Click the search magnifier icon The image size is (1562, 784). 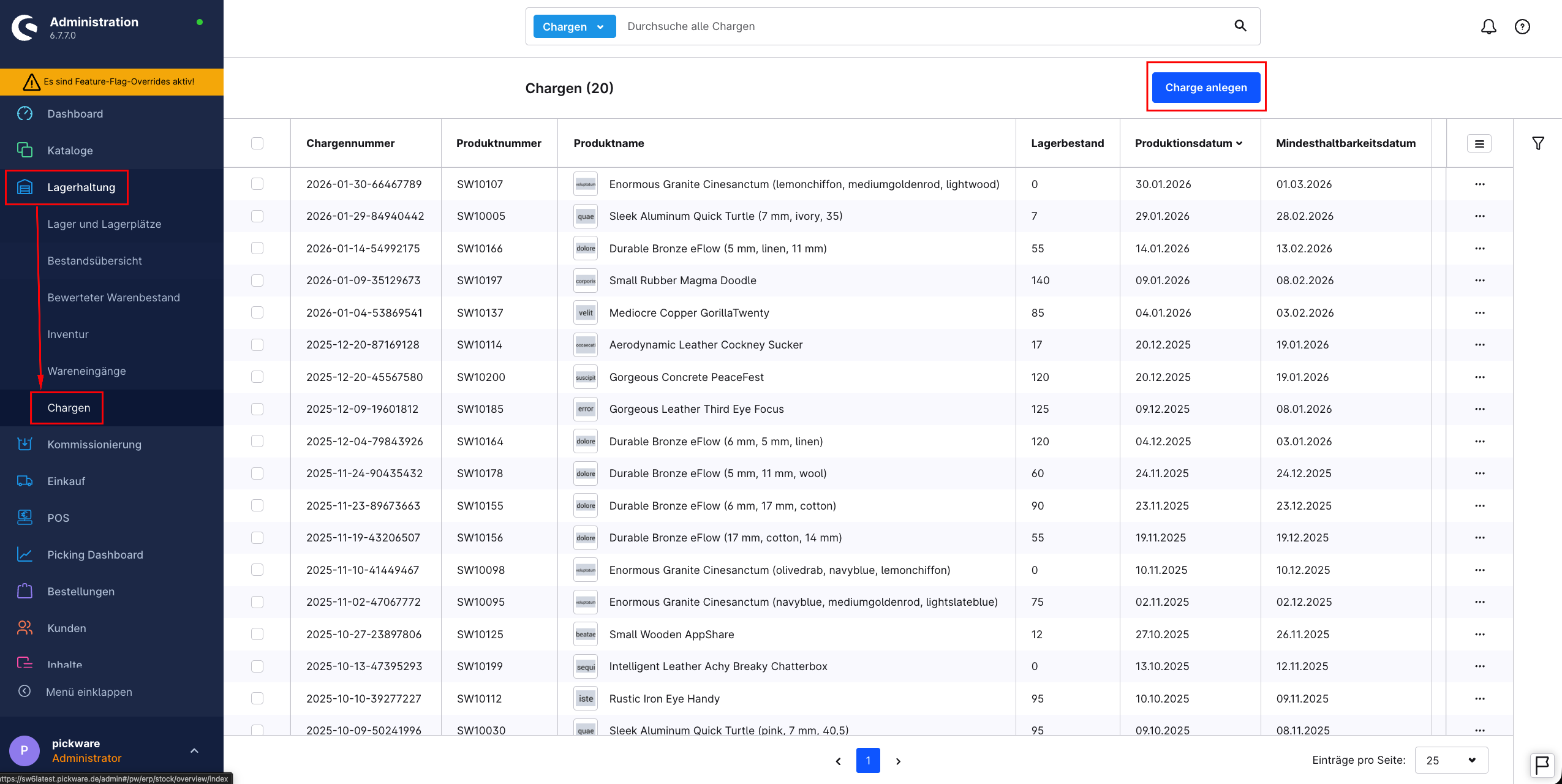[x=1240, y=26]
